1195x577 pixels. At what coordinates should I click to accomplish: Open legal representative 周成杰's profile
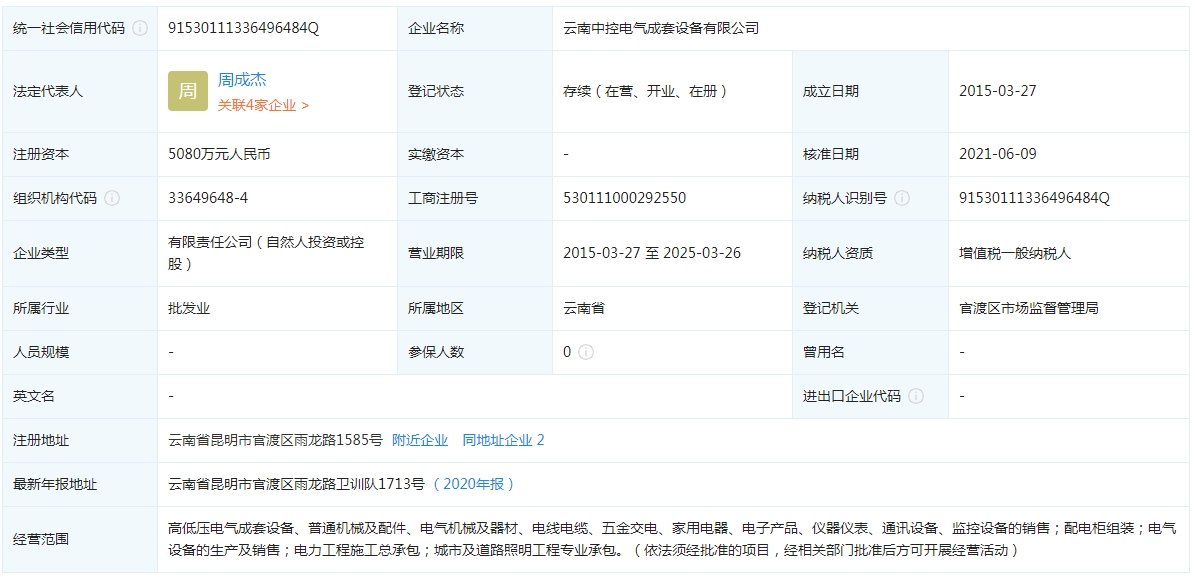coord(242,80)
